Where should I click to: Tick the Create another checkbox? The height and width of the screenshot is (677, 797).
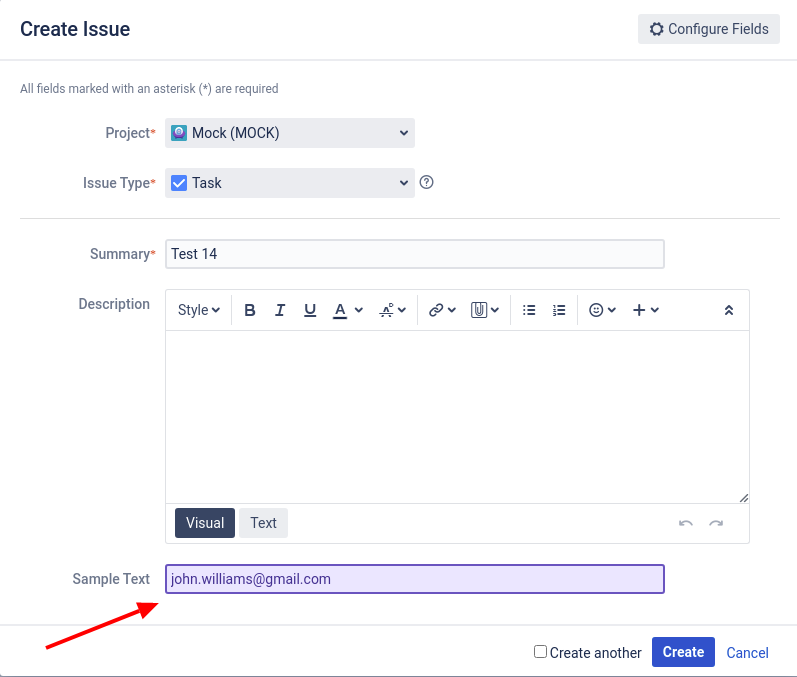click(540, 652)
